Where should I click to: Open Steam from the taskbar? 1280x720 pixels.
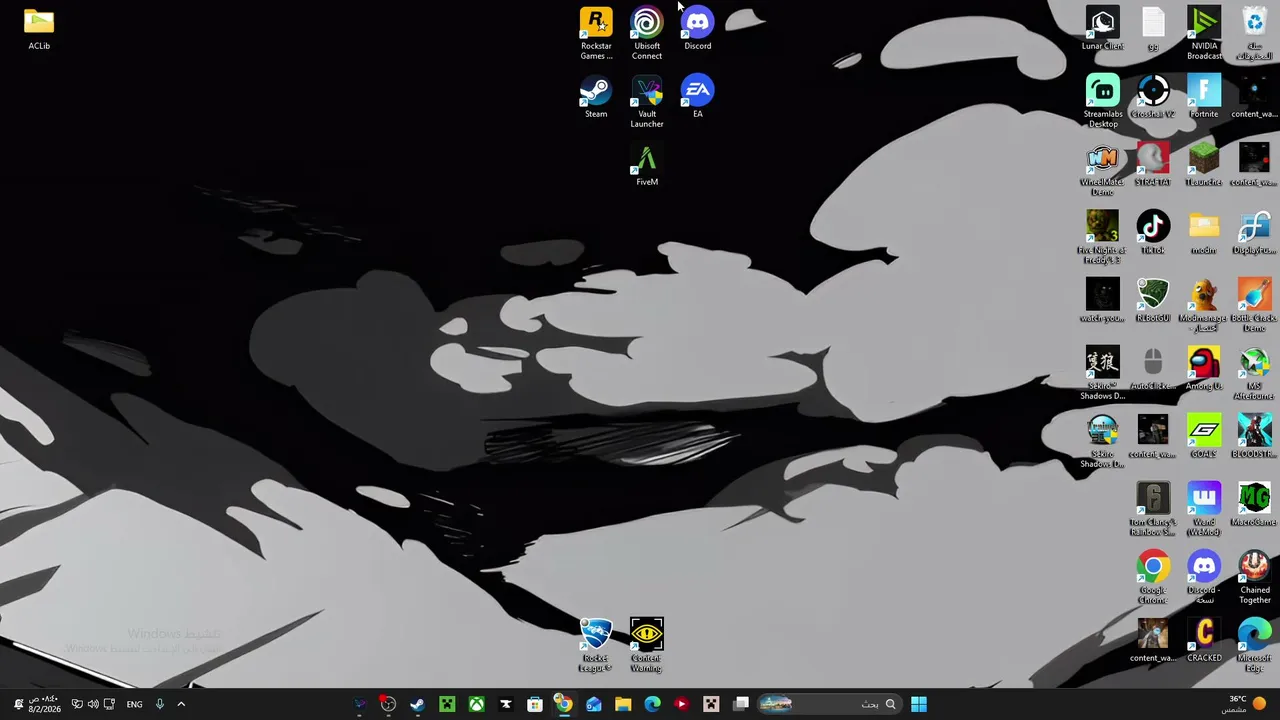click(417, 704)
